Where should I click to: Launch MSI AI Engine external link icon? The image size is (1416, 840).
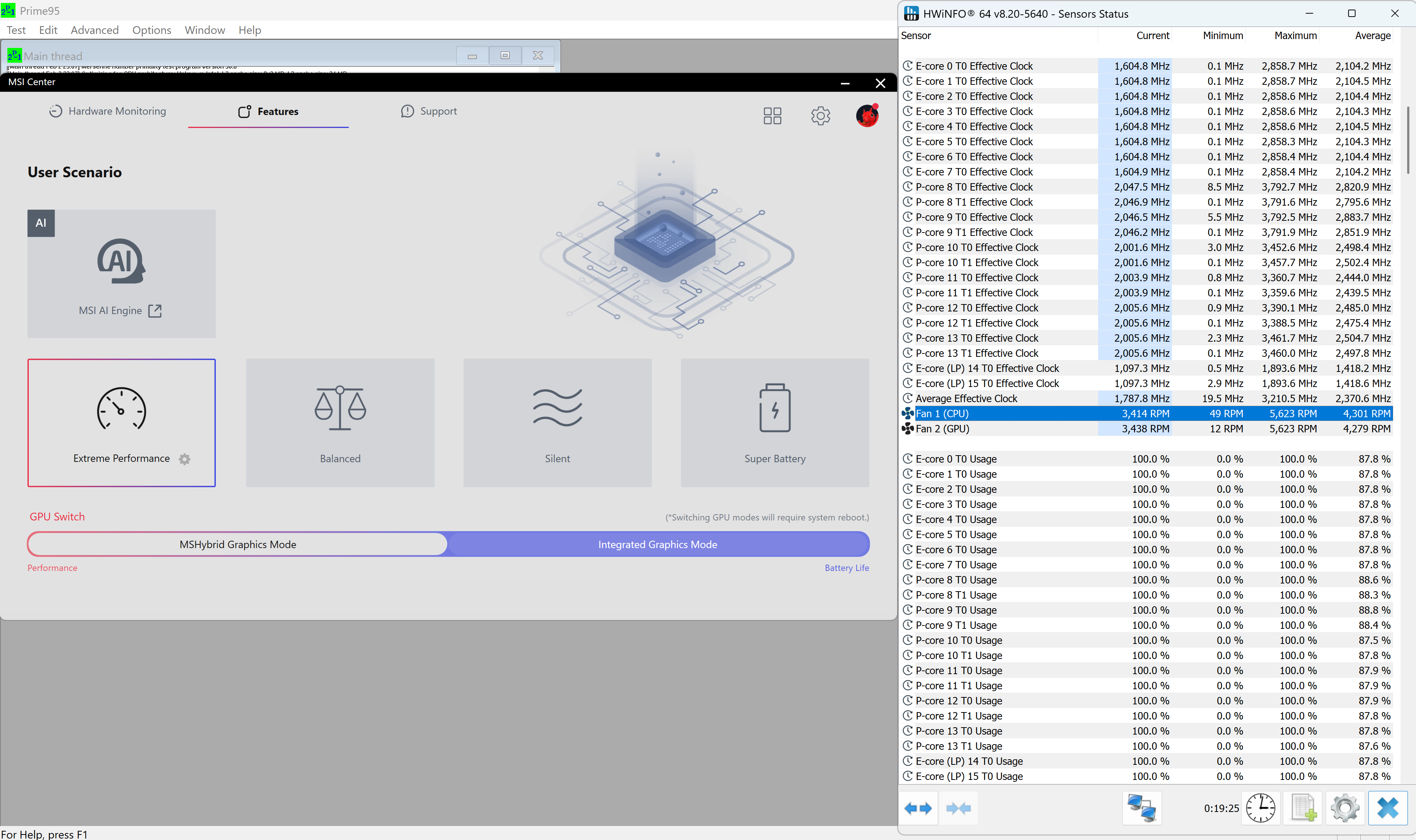click(x=155, y=311)
